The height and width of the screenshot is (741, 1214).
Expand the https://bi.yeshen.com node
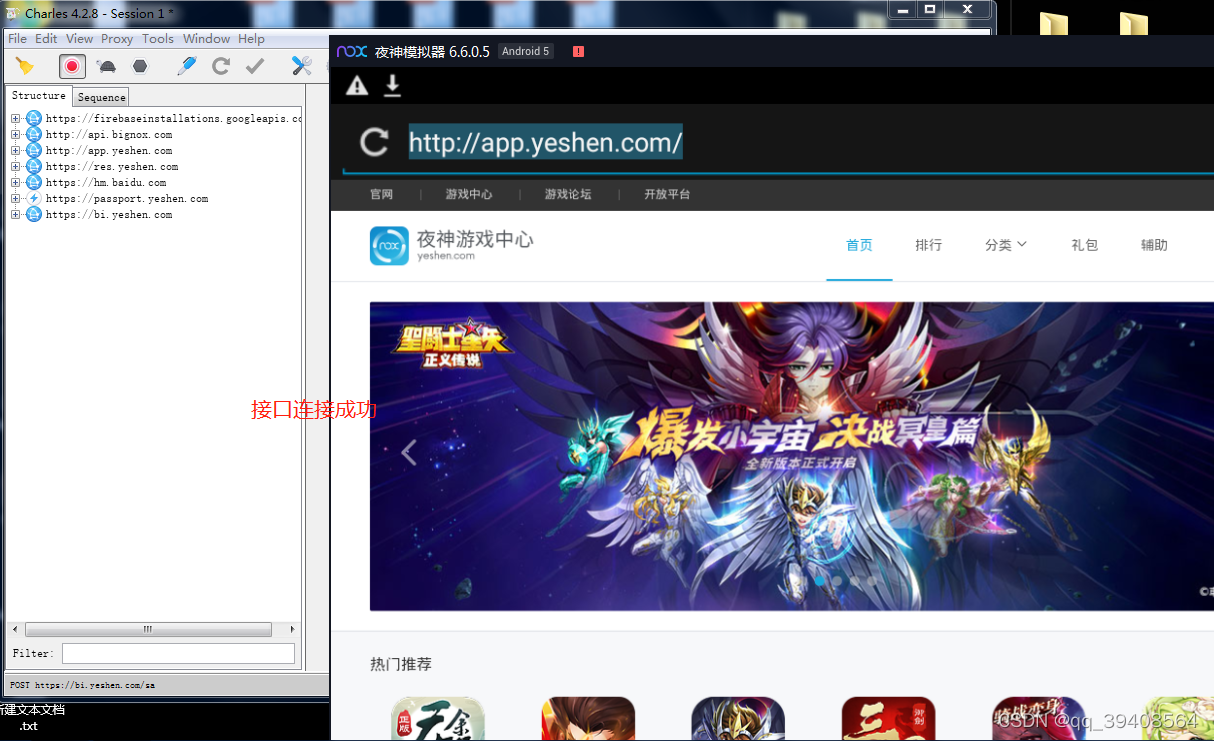click(x=16, y=215)
